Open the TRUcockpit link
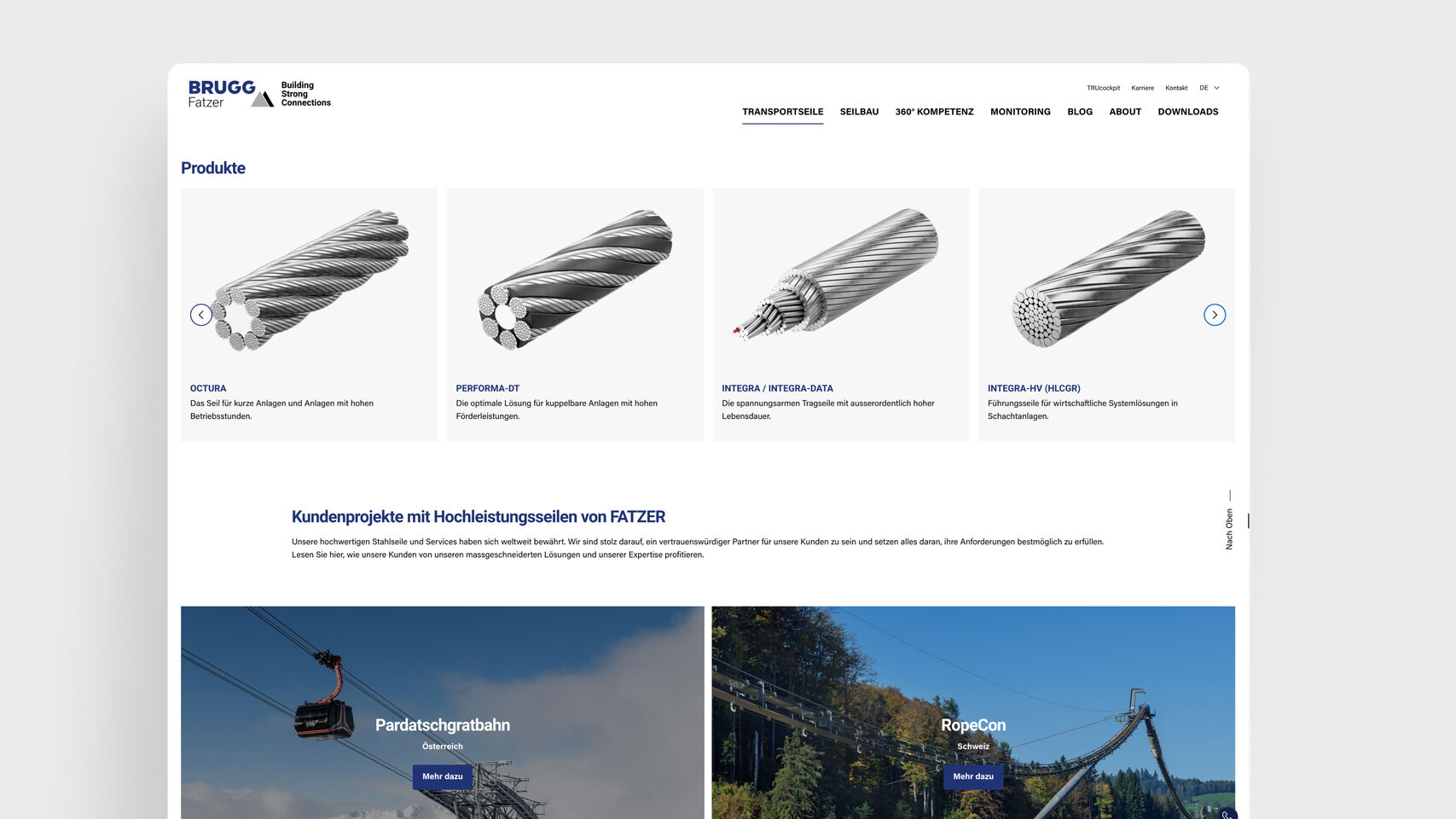Viewport: 1456px width, 819px height. 1103,88
